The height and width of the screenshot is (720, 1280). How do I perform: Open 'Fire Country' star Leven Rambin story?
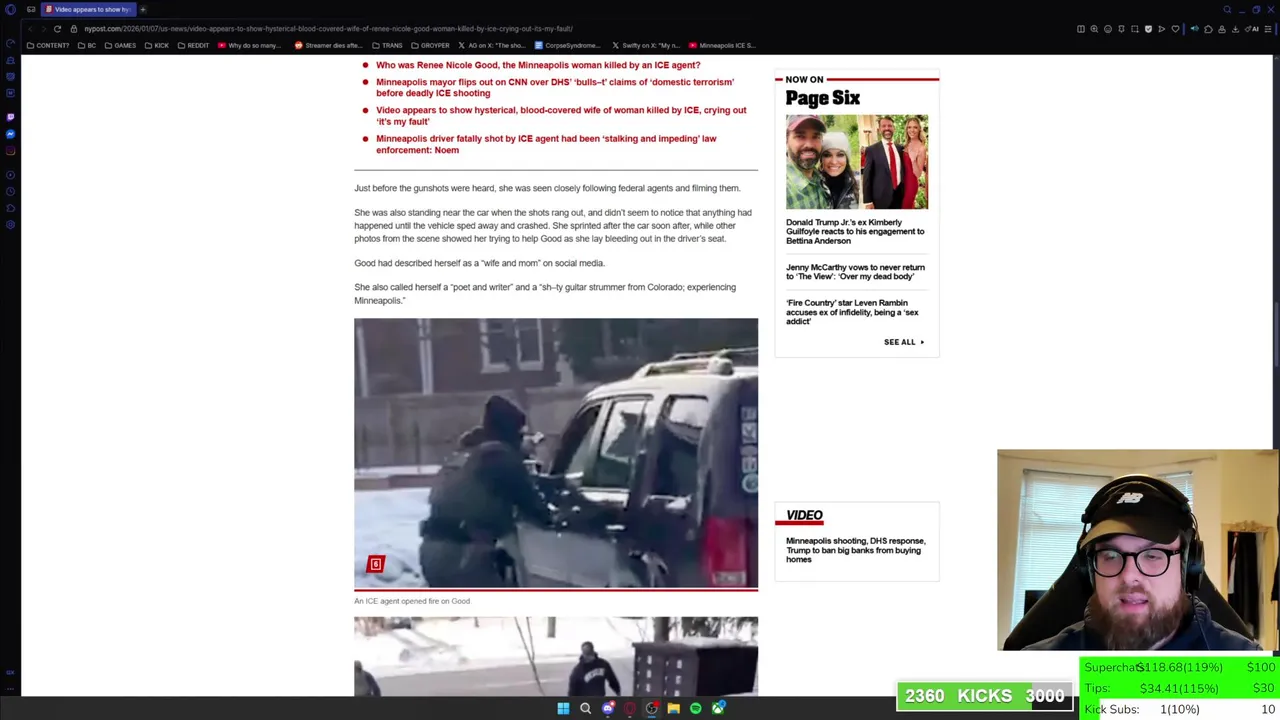click(852, 312)
